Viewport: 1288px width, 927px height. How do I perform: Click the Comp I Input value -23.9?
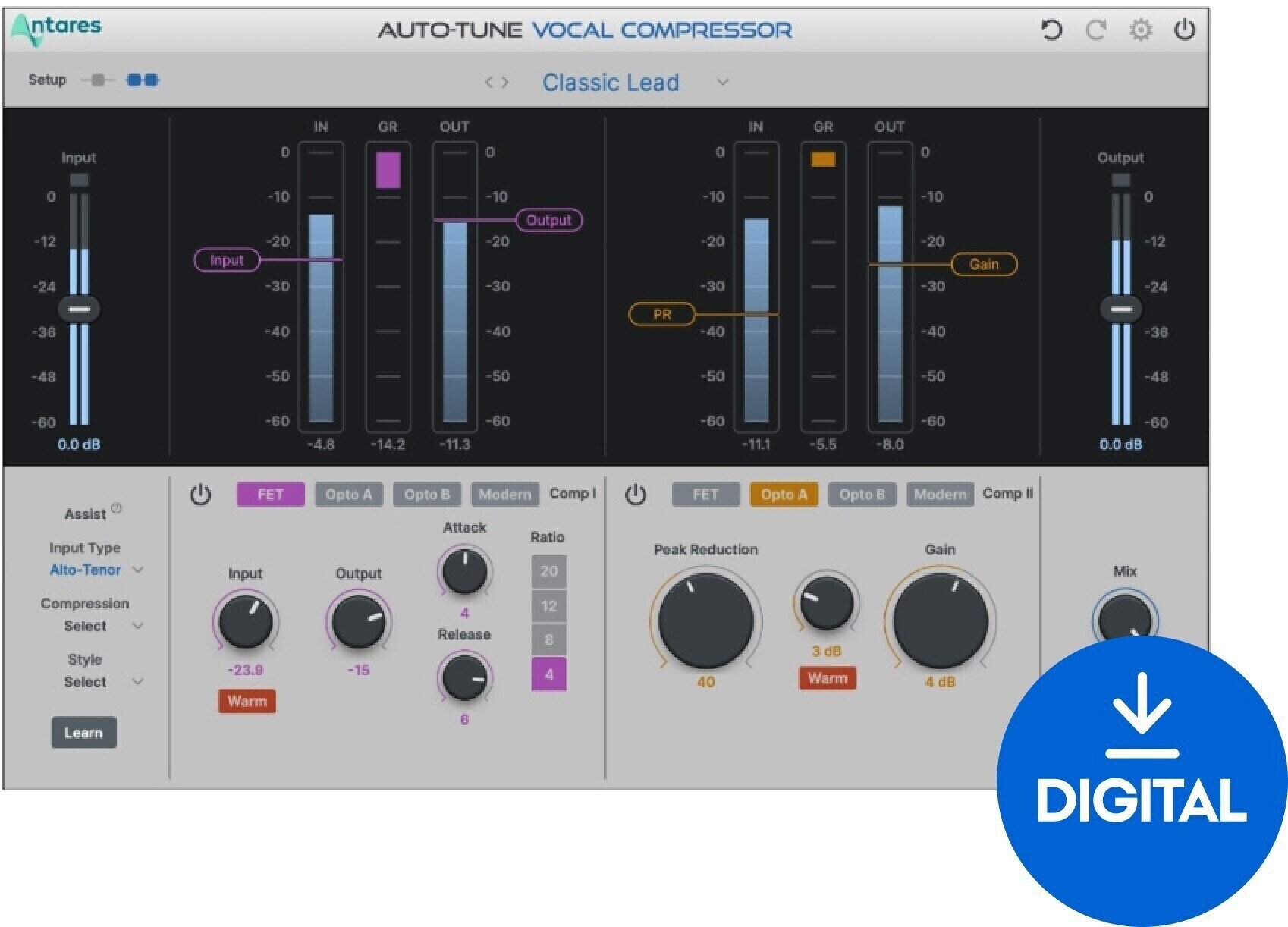[246, 670]
